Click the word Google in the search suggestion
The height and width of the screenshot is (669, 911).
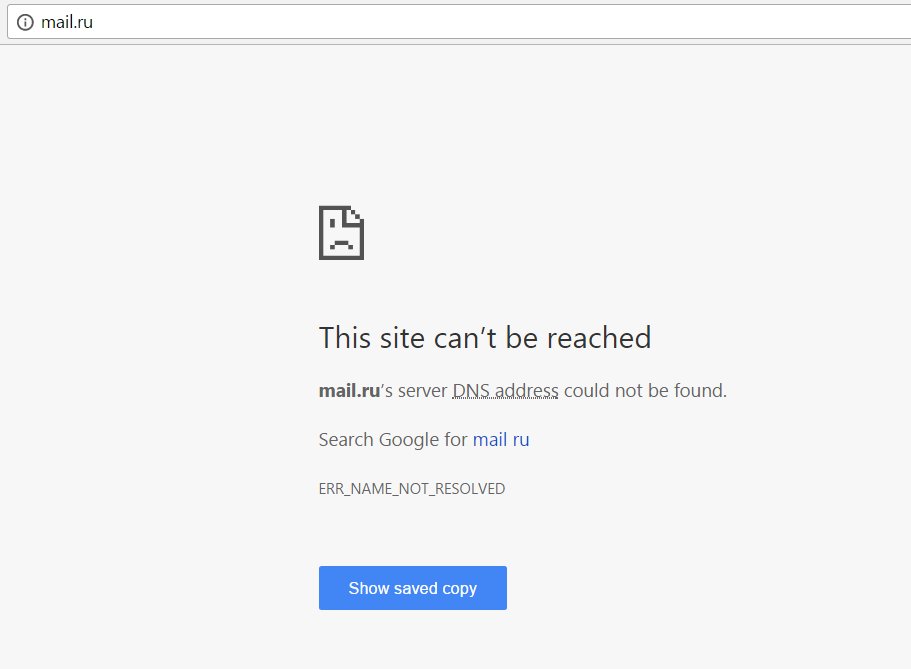tap(410, 440)
